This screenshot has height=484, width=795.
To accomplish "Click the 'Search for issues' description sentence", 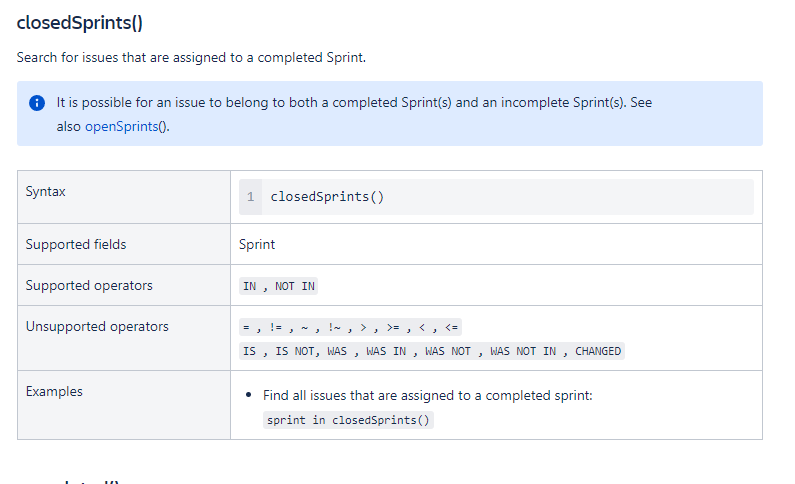I will coord(191,57).
